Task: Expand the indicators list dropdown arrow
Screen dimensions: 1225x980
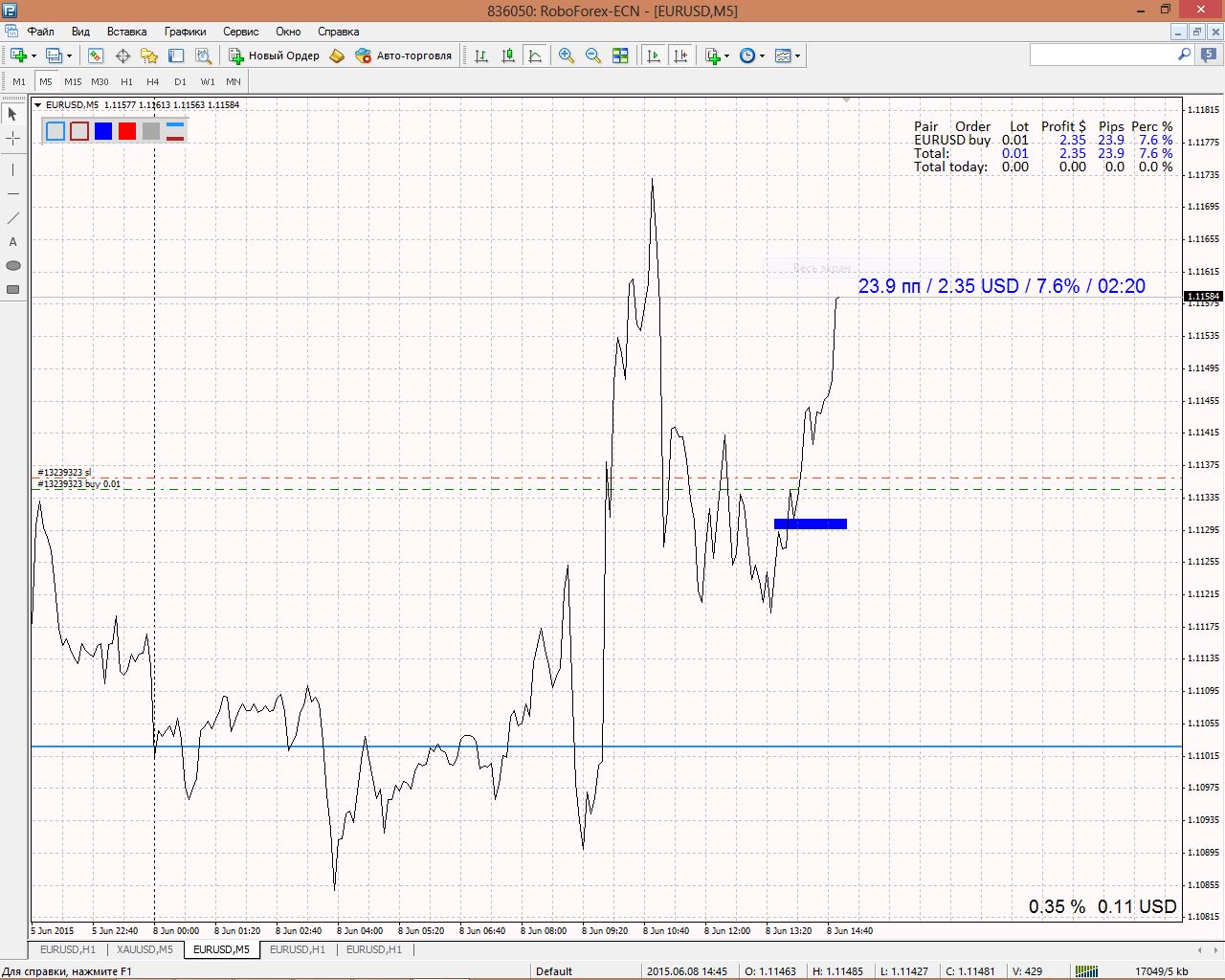Action: click(727, 56)
